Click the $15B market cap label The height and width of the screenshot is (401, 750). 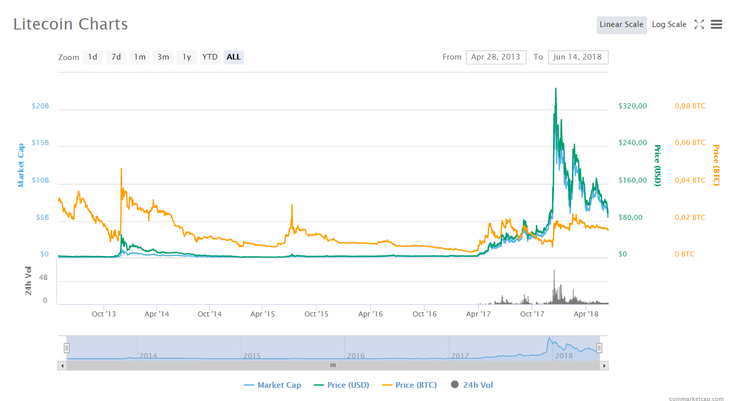[40, 143]
